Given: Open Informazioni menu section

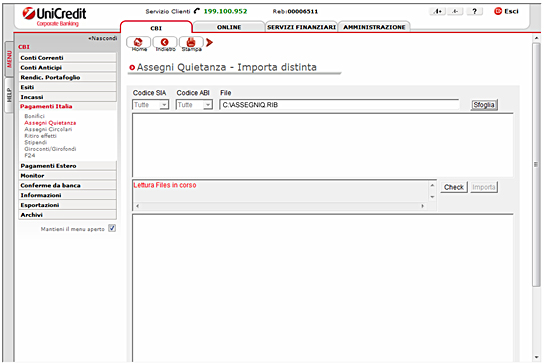Looking at the screenshot, I should [67, 195].
